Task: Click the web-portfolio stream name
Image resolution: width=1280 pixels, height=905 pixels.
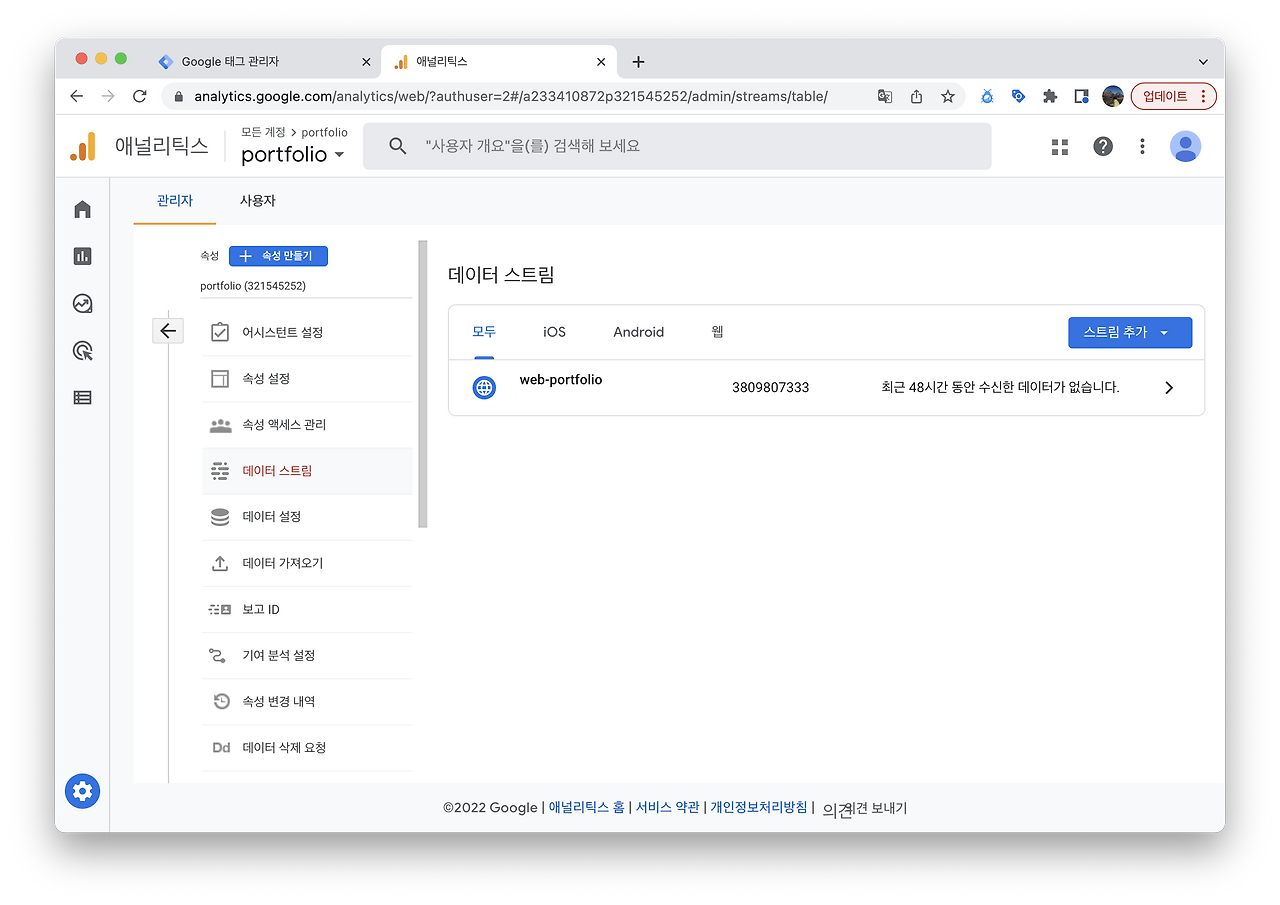Action: [561, 380]
